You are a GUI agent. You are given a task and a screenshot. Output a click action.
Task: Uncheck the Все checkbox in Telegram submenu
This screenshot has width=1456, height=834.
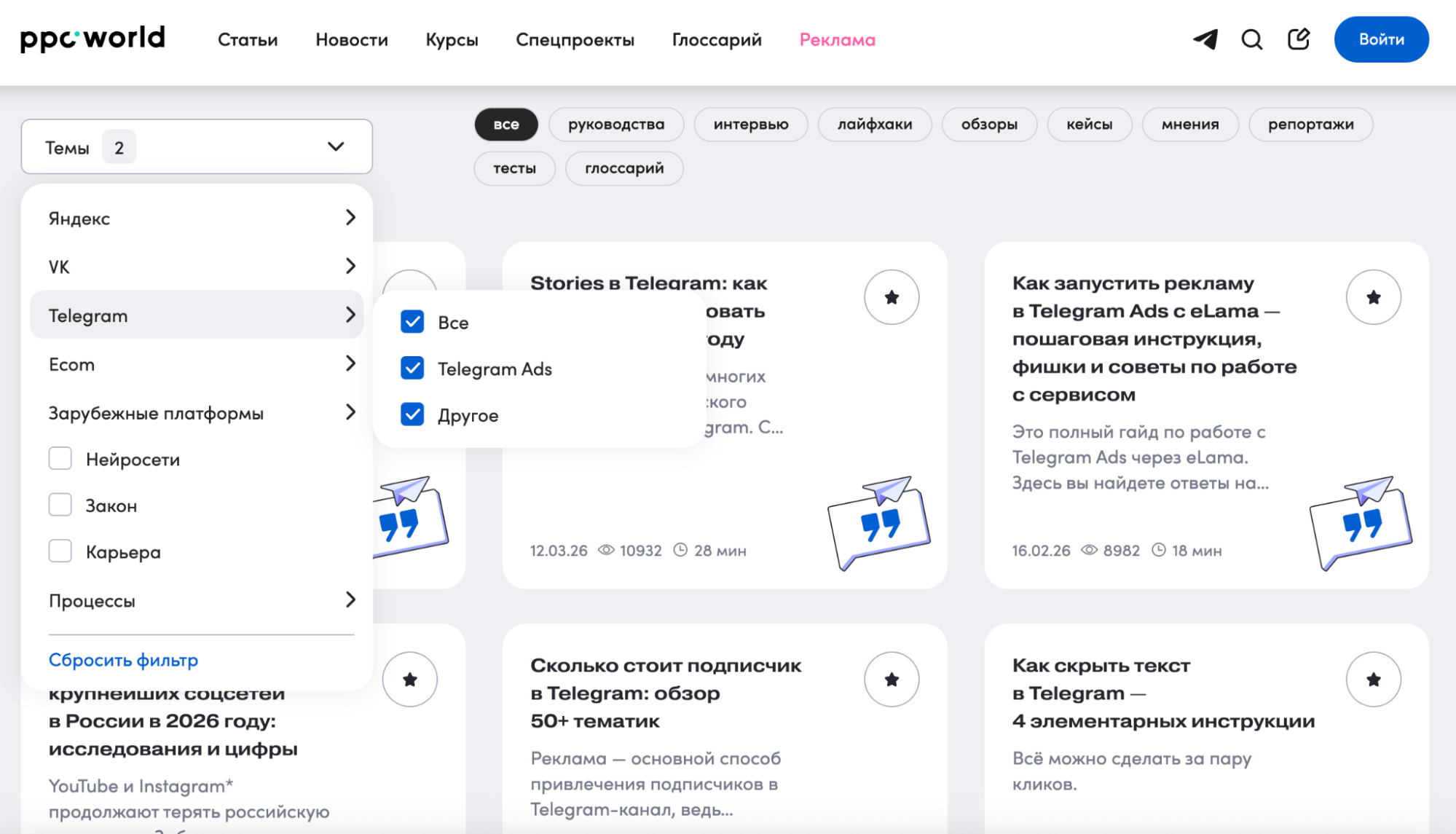(x=412, y=322)
